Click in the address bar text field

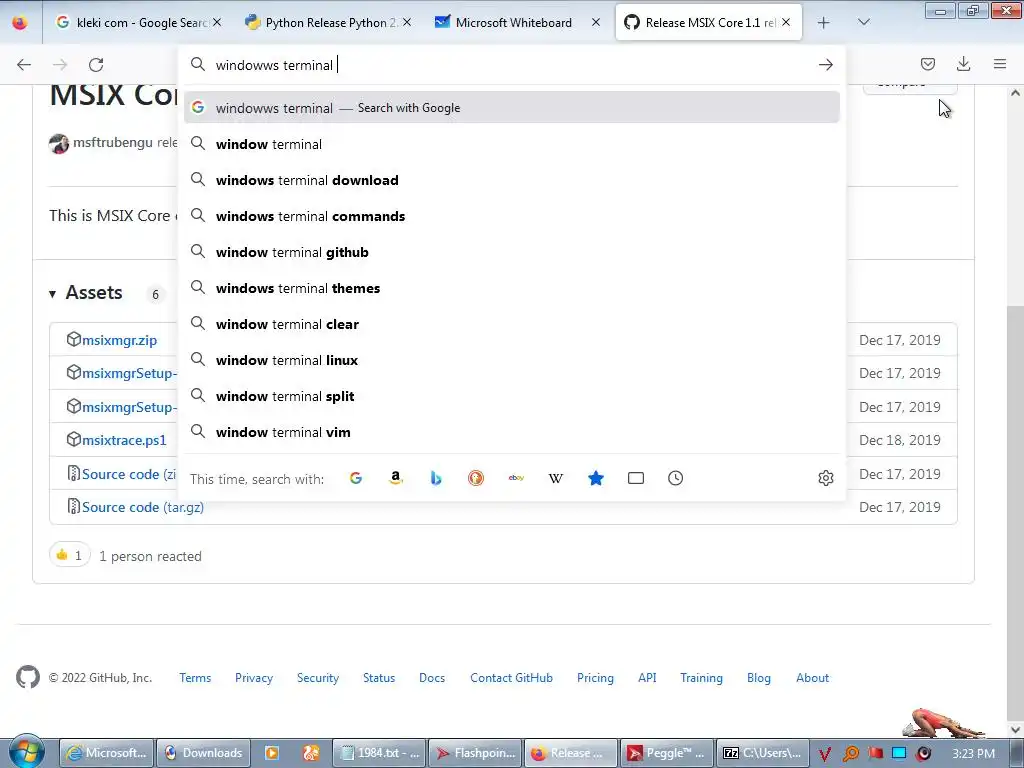(x=511, y=65)
